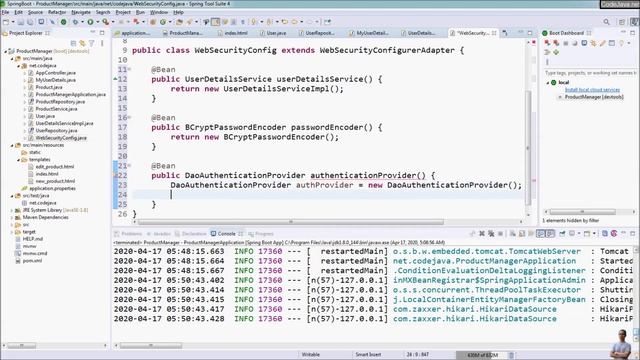
Task: Click the editor horizontal scrollbar
Action: pyautogui.click(x=290, y=222)
